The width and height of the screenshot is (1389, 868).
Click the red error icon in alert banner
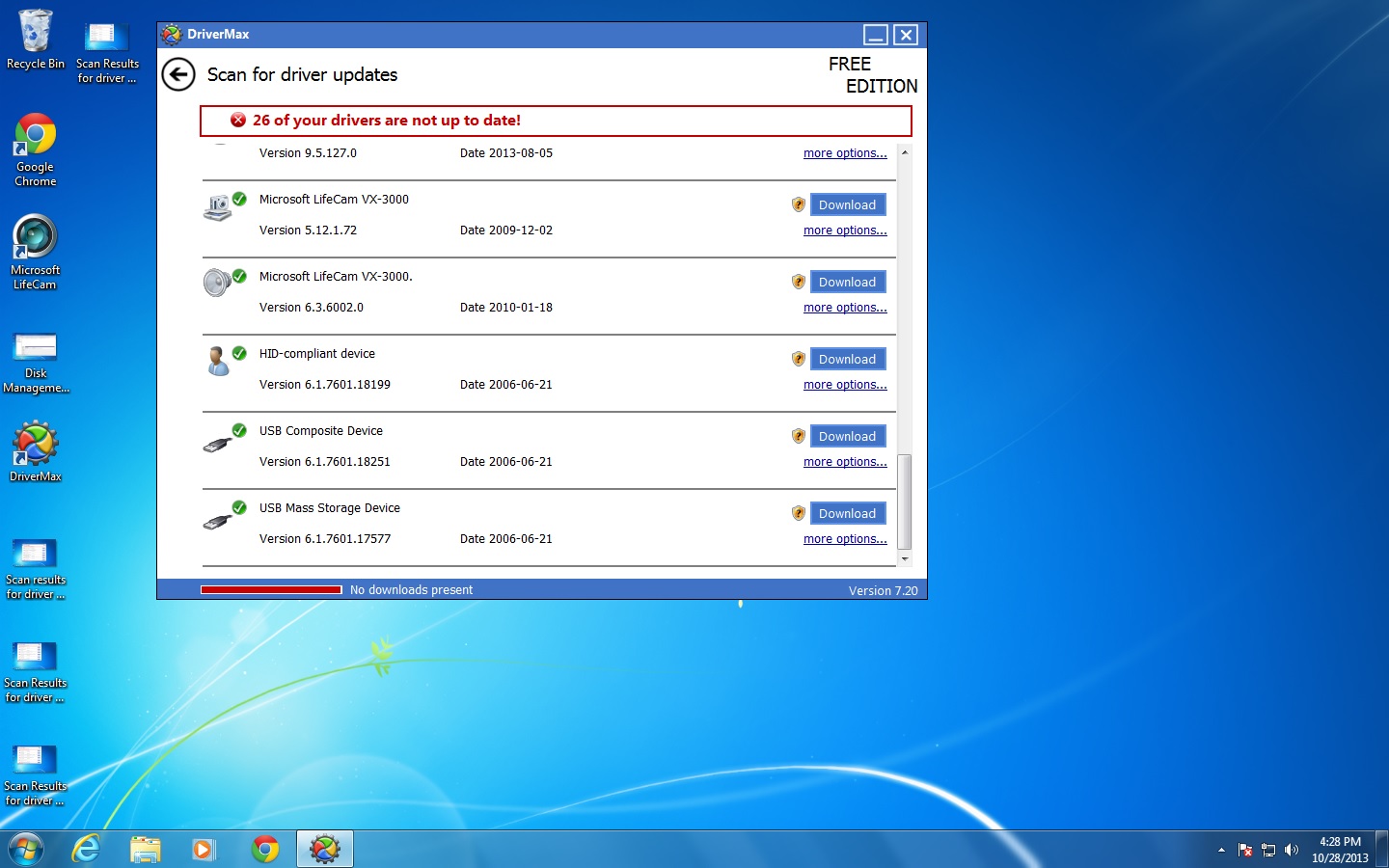238,120
